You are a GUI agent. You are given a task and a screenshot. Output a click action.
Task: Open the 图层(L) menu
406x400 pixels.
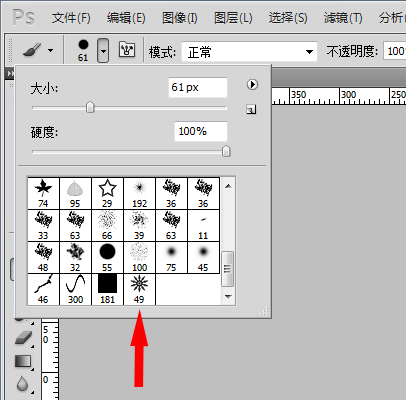click(x=233, y=18)
